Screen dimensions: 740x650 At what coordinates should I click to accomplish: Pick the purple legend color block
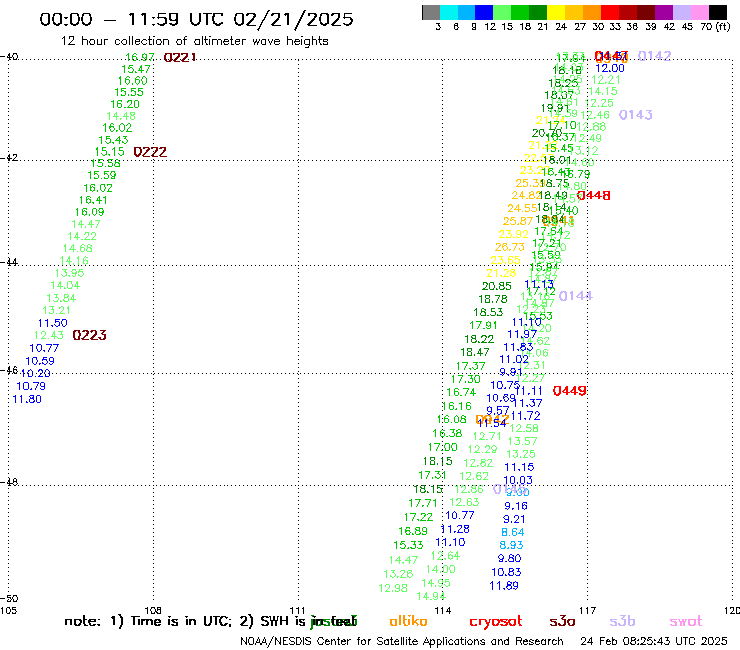(x=663, y=12)
